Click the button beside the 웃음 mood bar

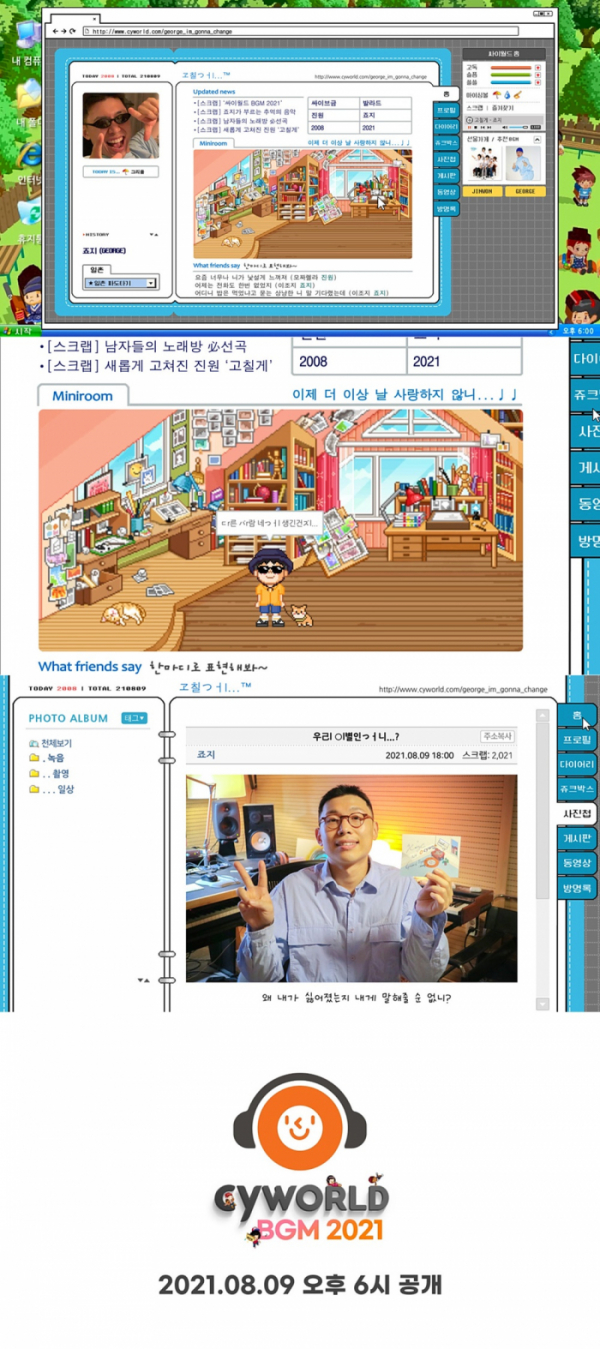(538, 82)
